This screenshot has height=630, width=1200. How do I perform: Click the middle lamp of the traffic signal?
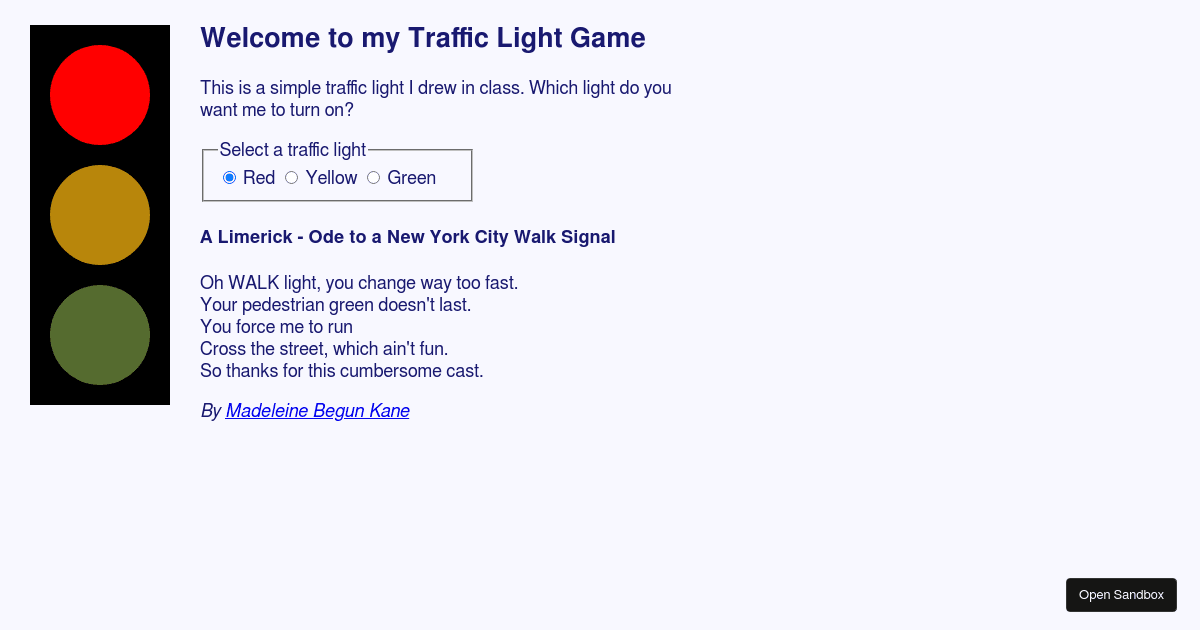tap(100, 214)
